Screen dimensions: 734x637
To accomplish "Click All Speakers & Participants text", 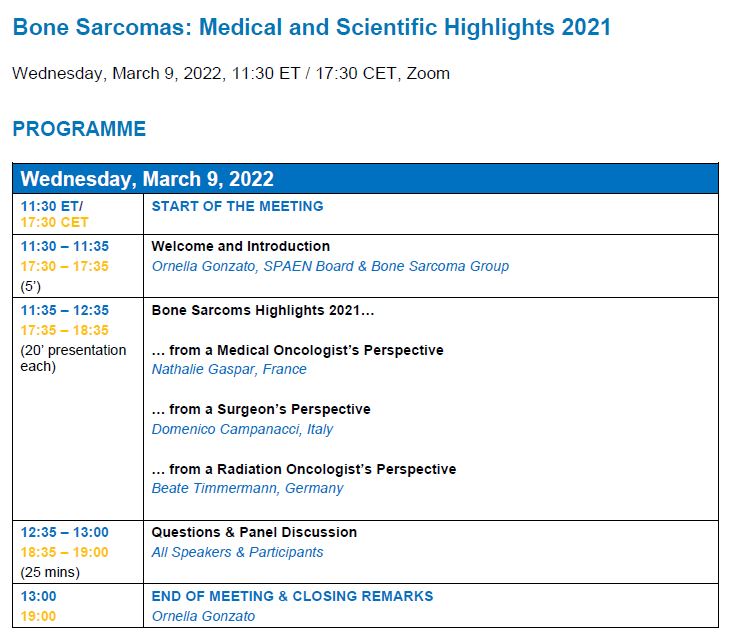I will (237, 552).
